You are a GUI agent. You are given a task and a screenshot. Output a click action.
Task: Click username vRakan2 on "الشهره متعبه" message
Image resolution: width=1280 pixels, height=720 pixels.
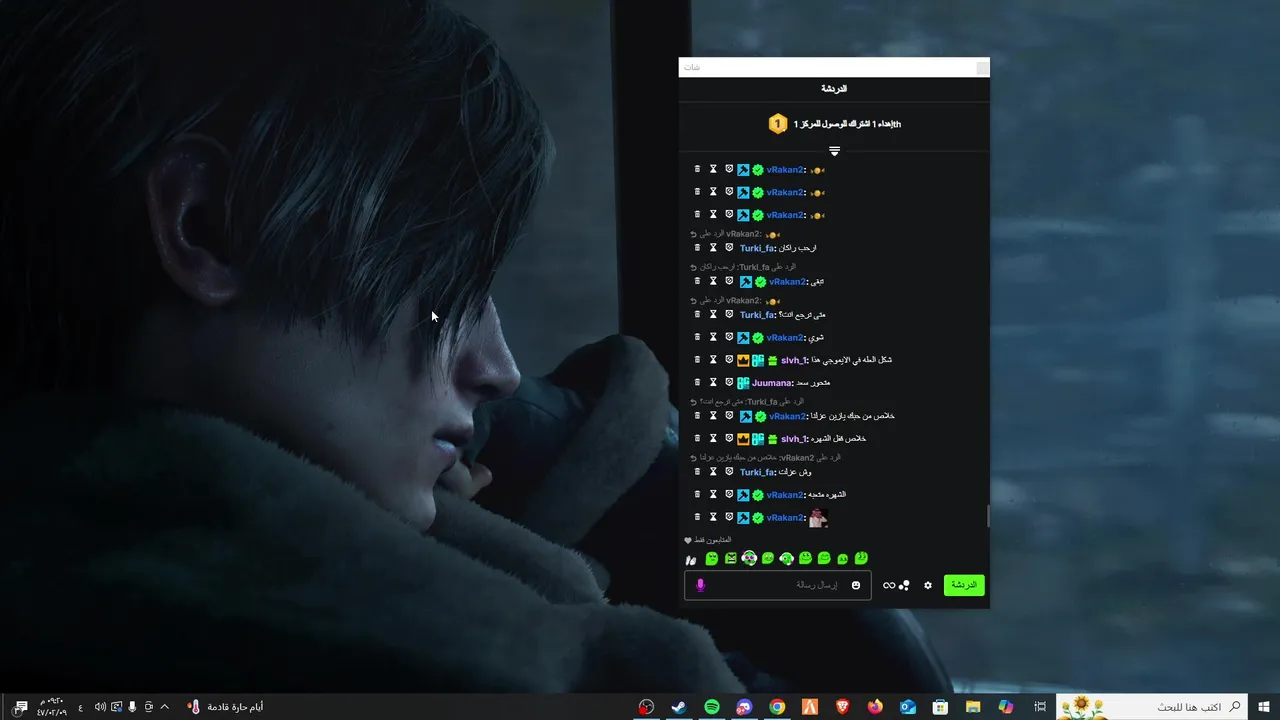786,494
